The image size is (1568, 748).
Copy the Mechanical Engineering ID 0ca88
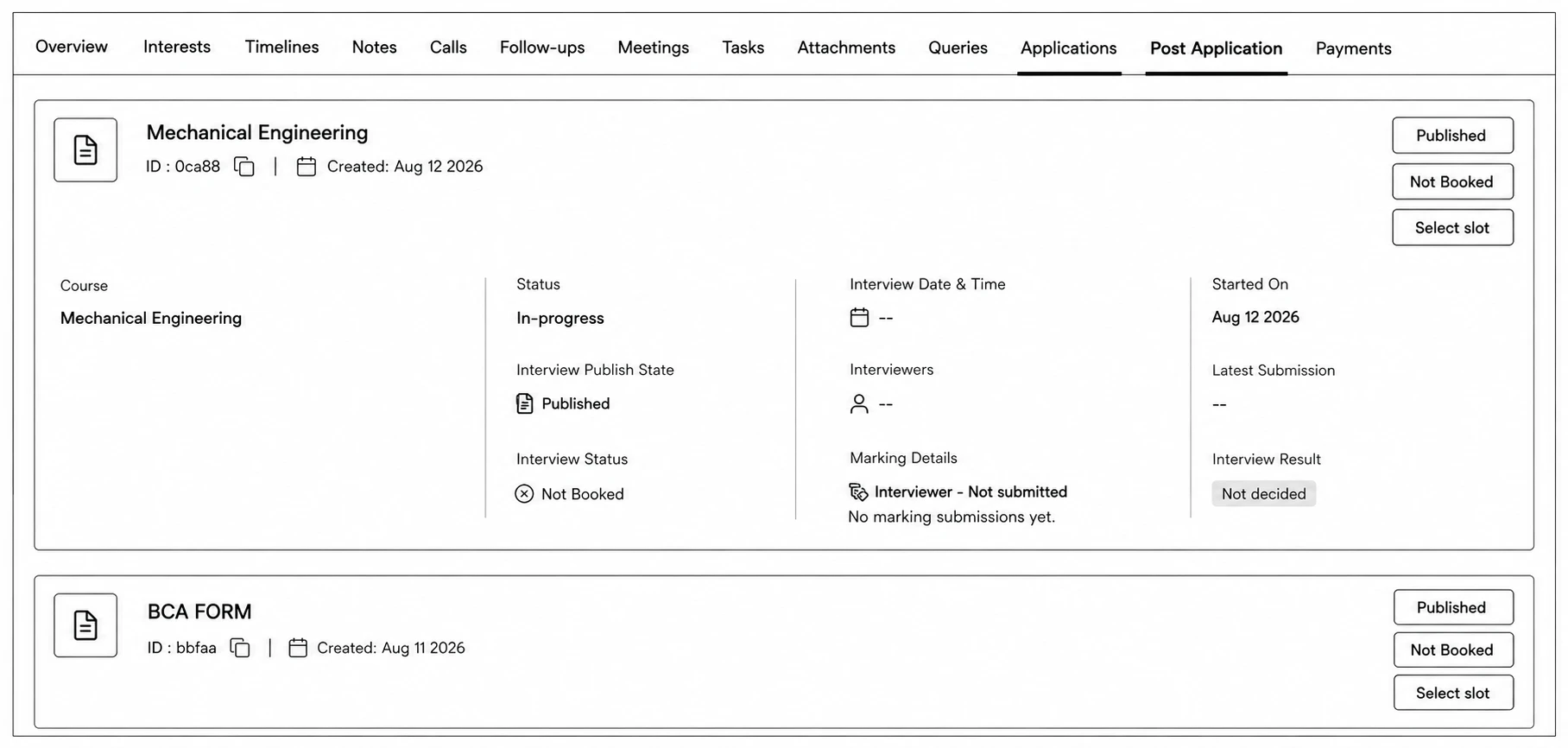click(244, 167)
